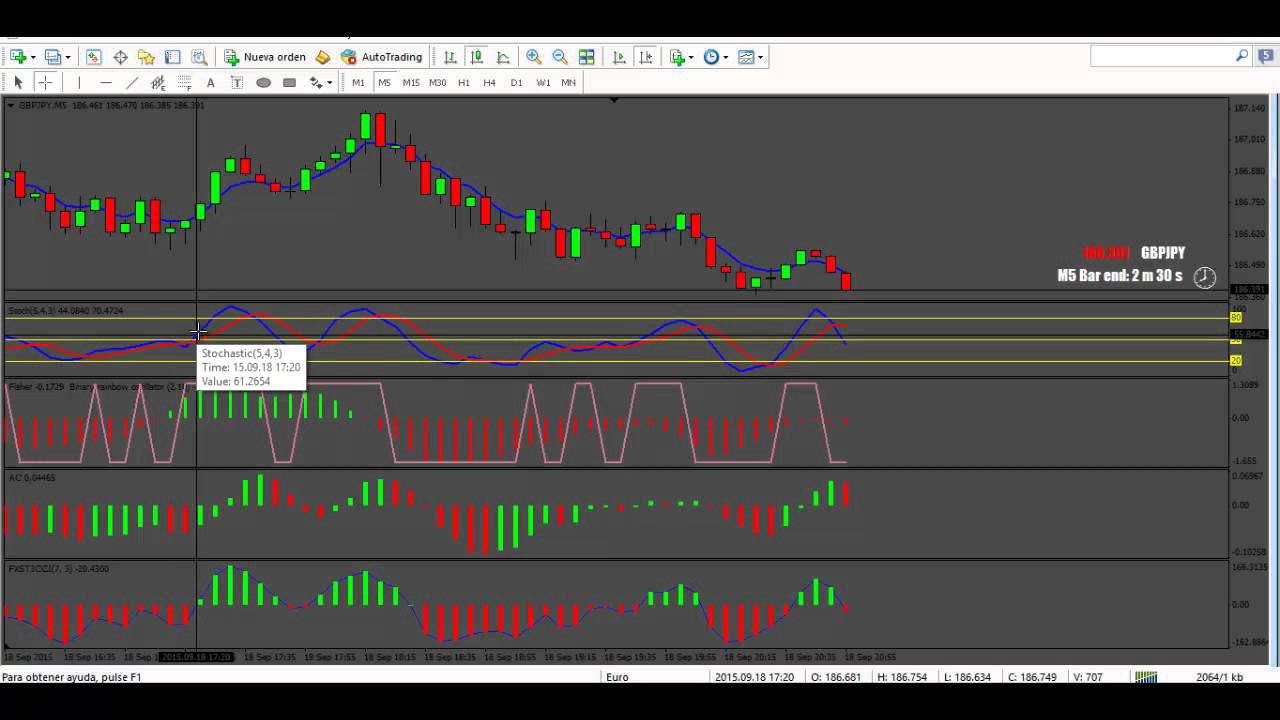Toggle AutoTrading on or off
Image resolution: width=1280 pixels, height=720 pixels.
tap(382, 57)
